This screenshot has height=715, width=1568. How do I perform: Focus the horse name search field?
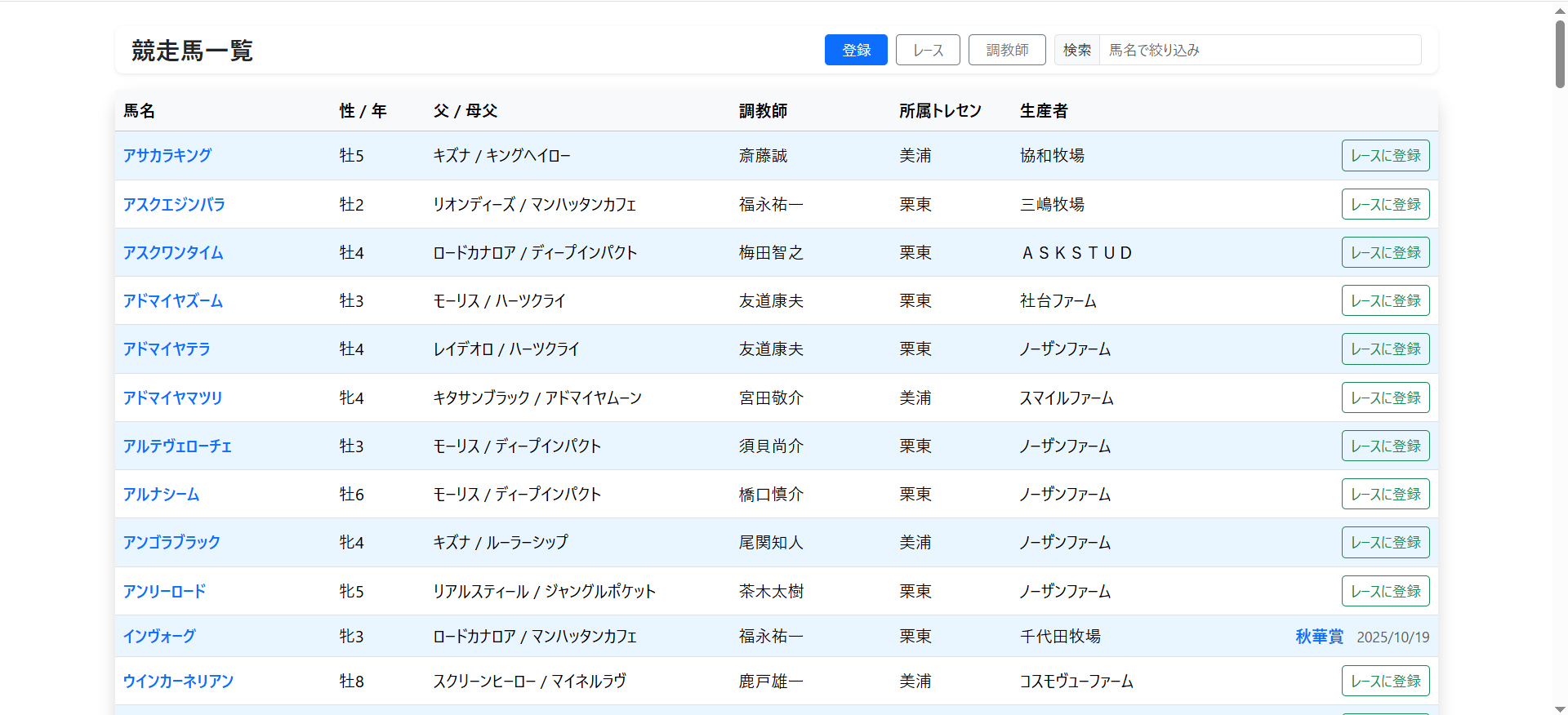[1259, 50]
